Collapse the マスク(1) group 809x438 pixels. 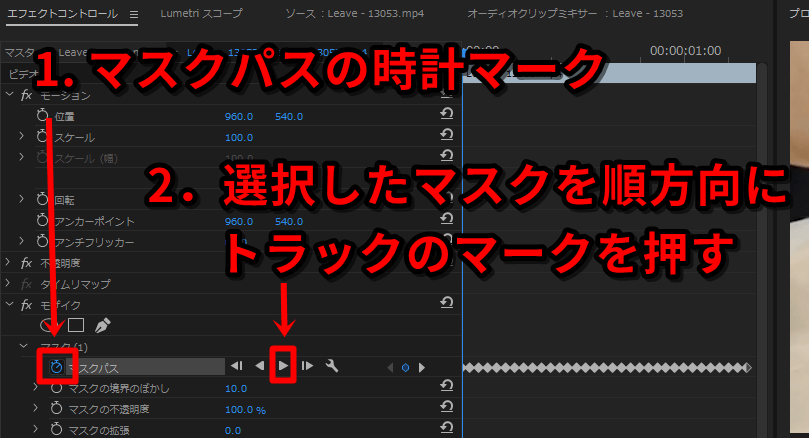point(23,346)
